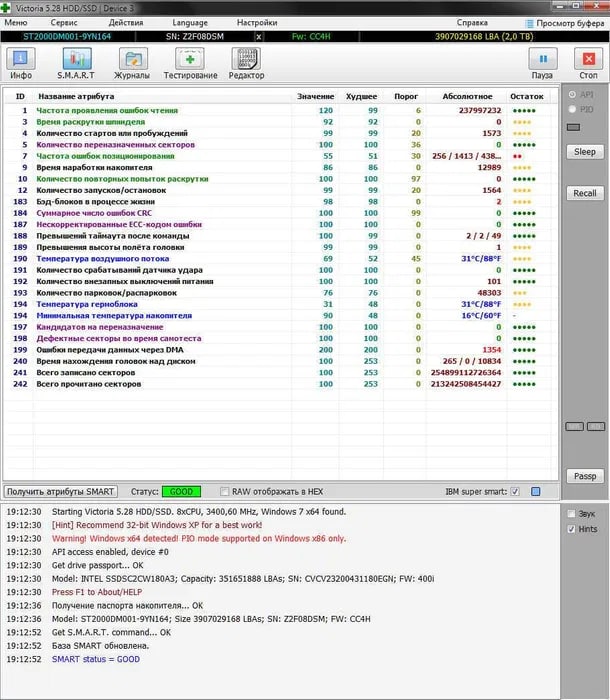The height and width of the screenshot is (700, 610).
Task: Select row Количество парковок/распарковок
Action: pyautogui.click(x=280, y=293)
